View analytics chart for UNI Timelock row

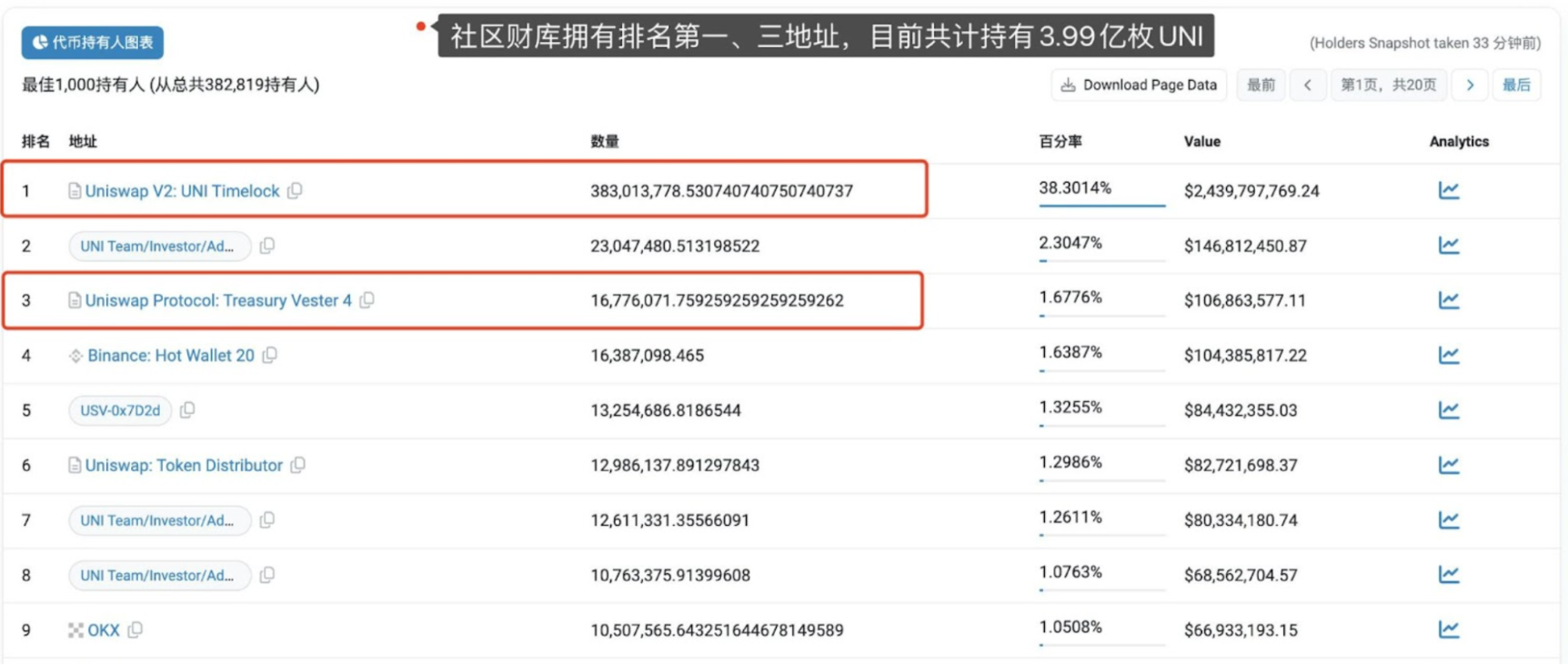[1449, 190]
